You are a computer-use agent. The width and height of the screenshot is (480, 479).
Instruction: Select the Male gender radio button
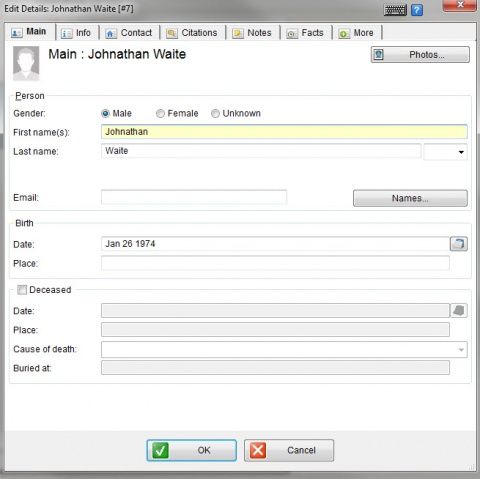pos(105,114)
